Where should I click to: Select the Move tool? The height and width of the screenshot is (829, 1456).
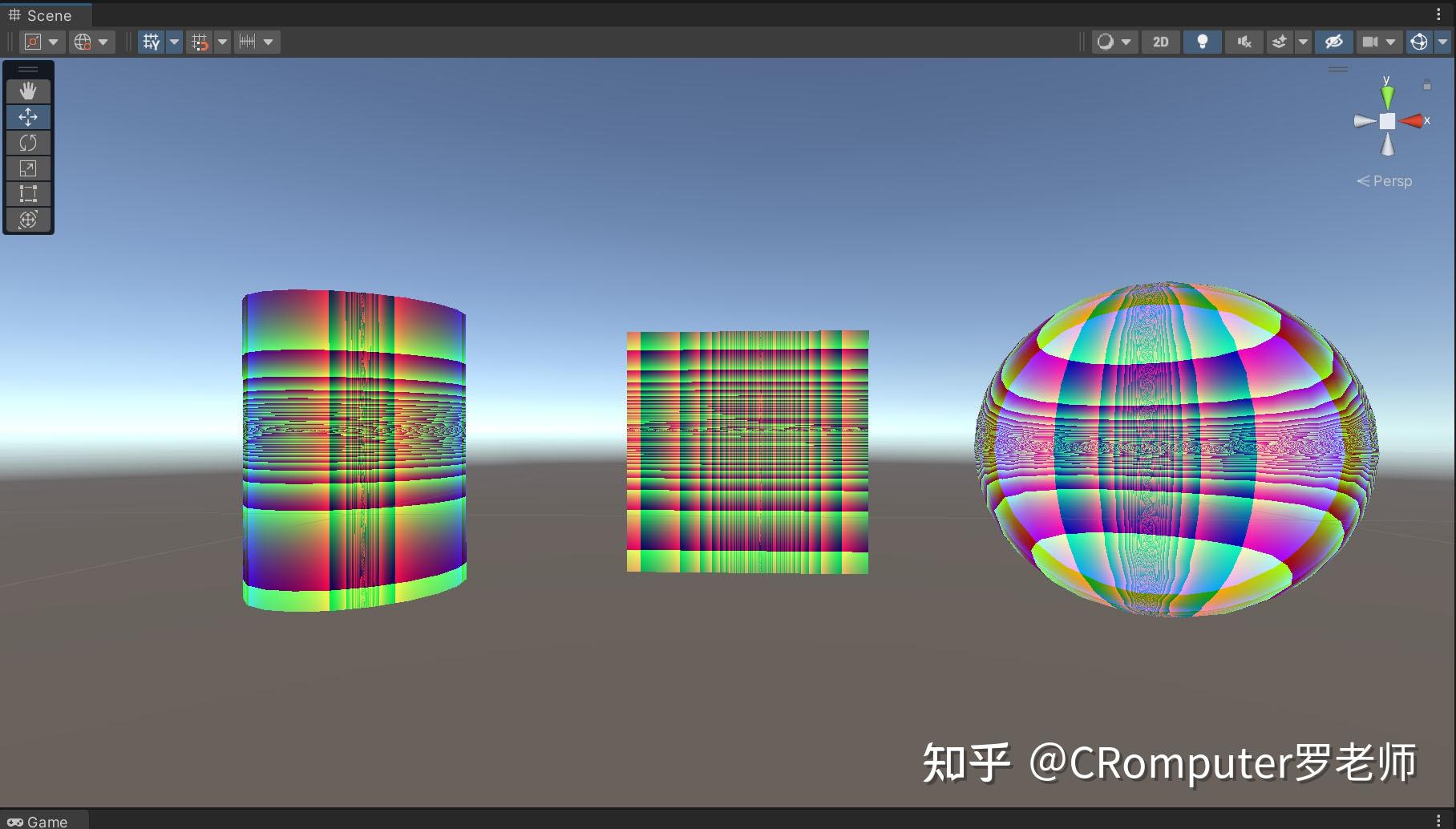point(28,116)
